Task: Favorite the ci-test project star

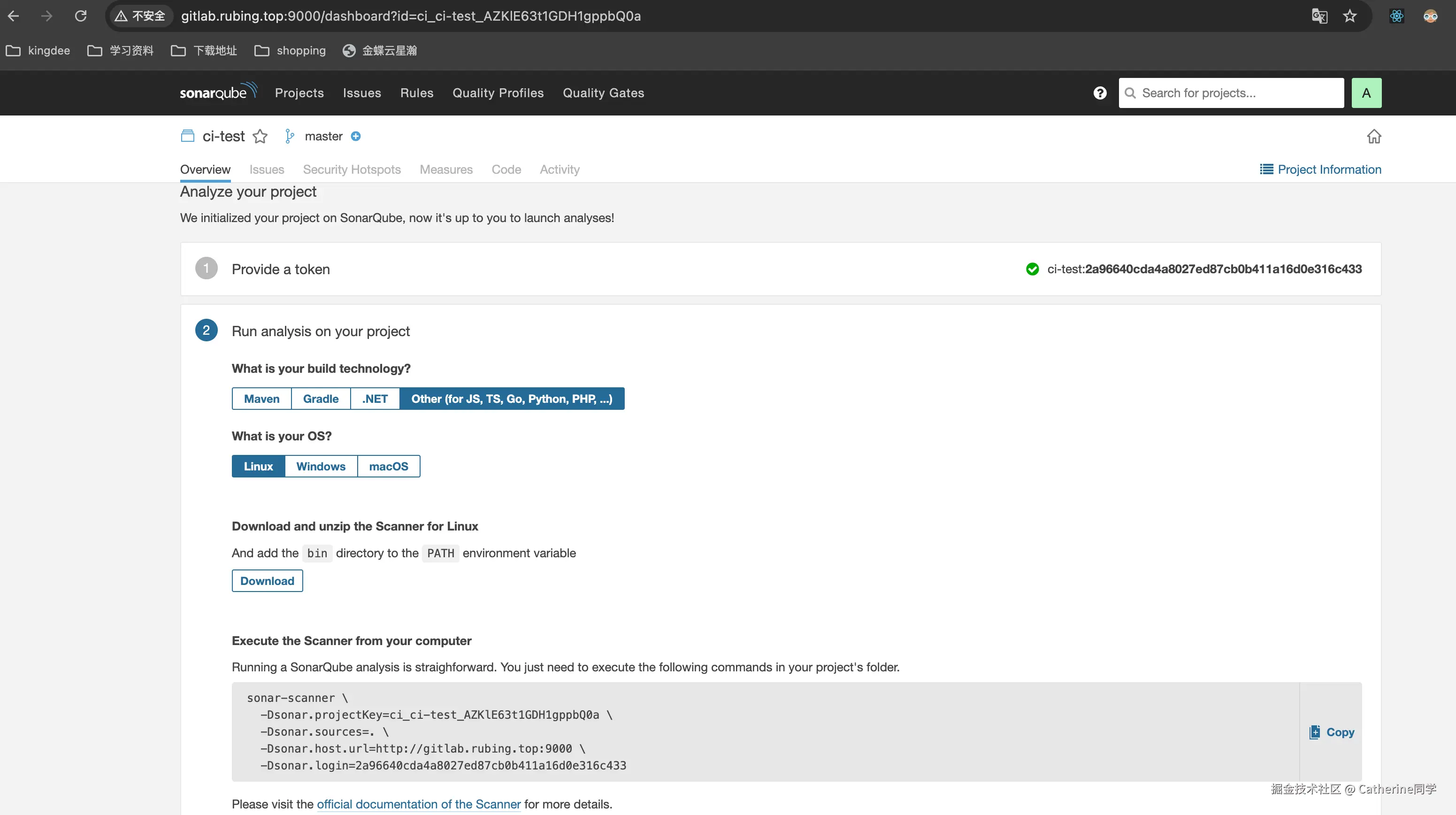Action: pyautogui.click(x=260, y=136)
